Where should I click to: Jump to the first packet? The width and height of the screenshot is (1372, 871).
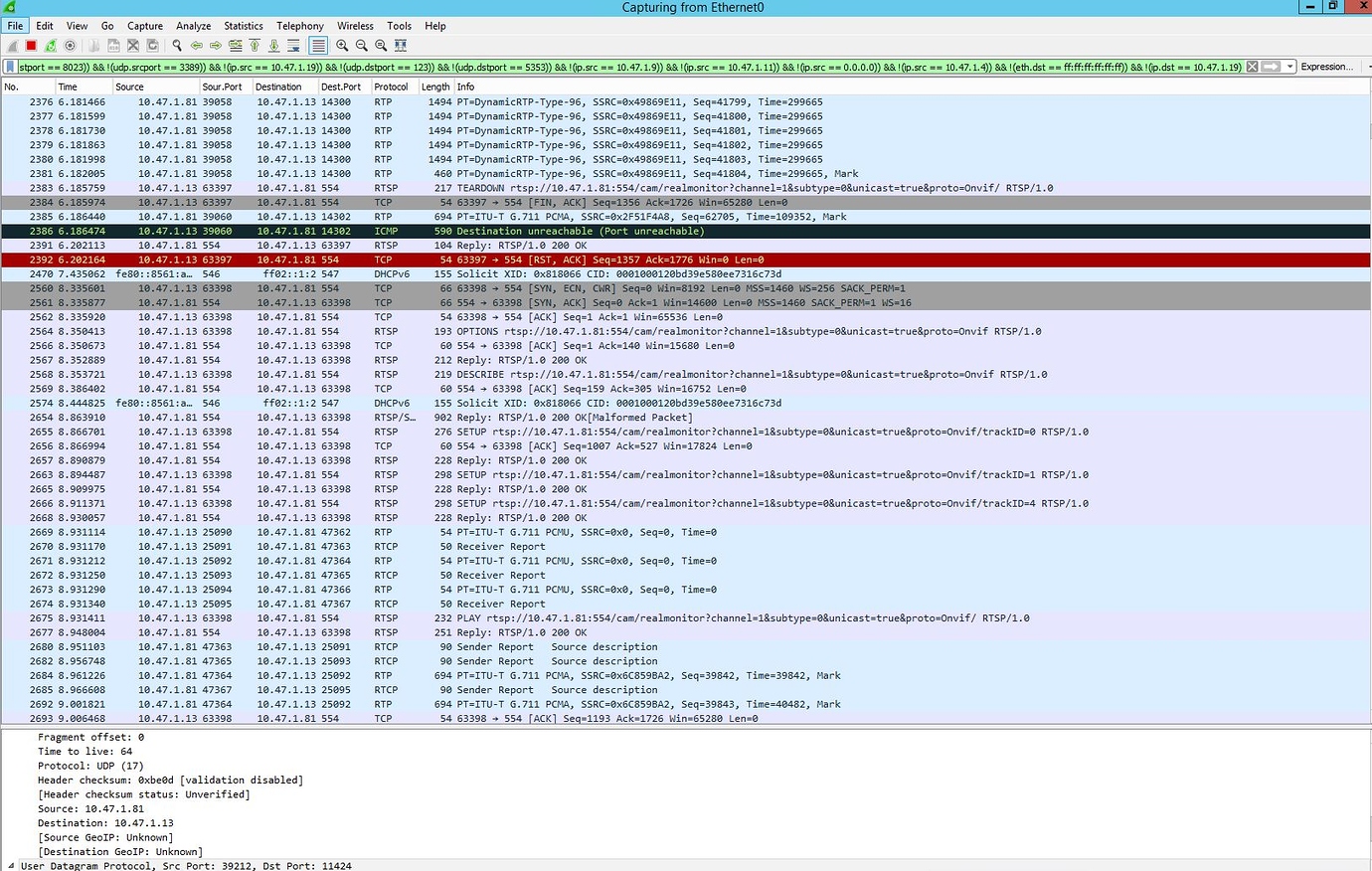point(255,46)
